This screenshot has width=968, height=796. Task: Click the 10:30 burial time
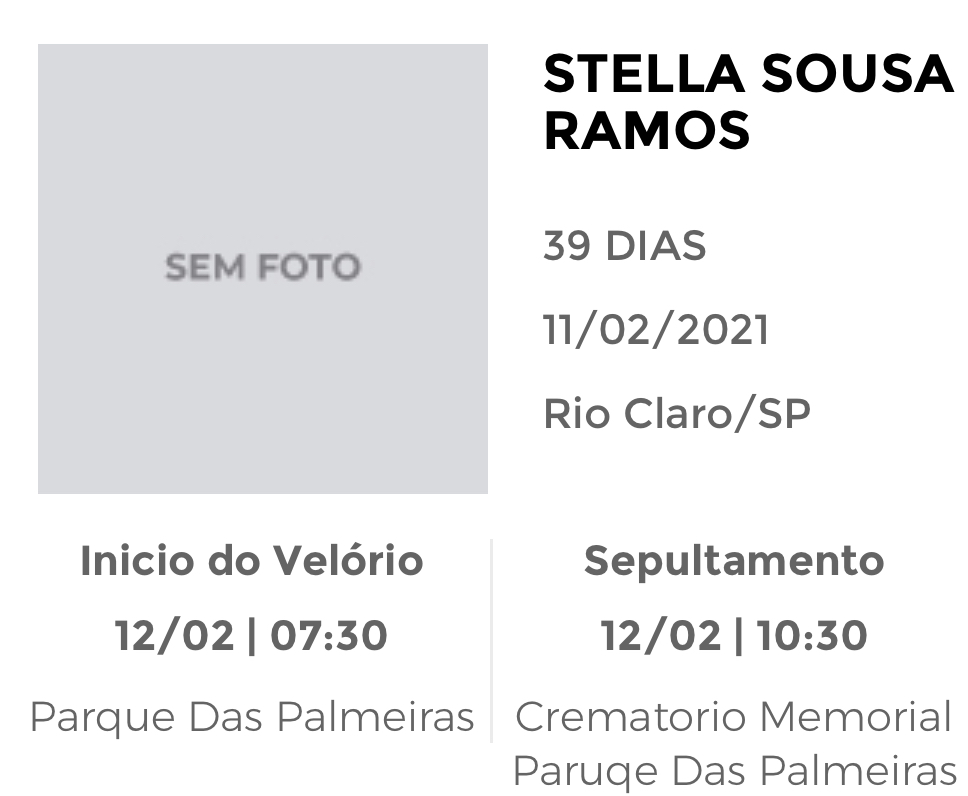tap(812, 635)
